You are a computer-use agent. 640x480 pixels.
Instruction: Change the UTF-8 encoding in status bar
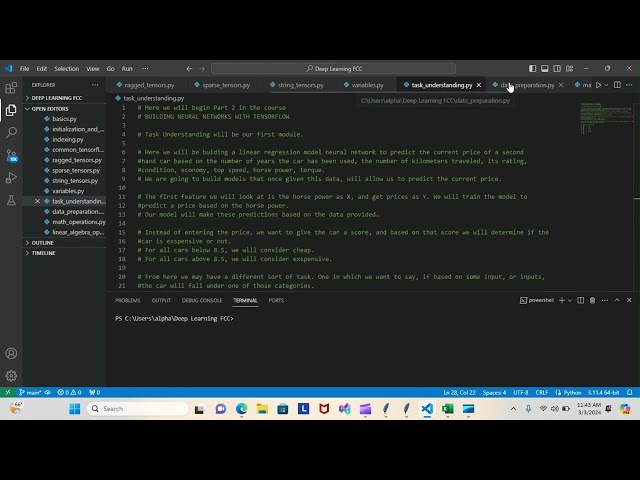(521, 393)
